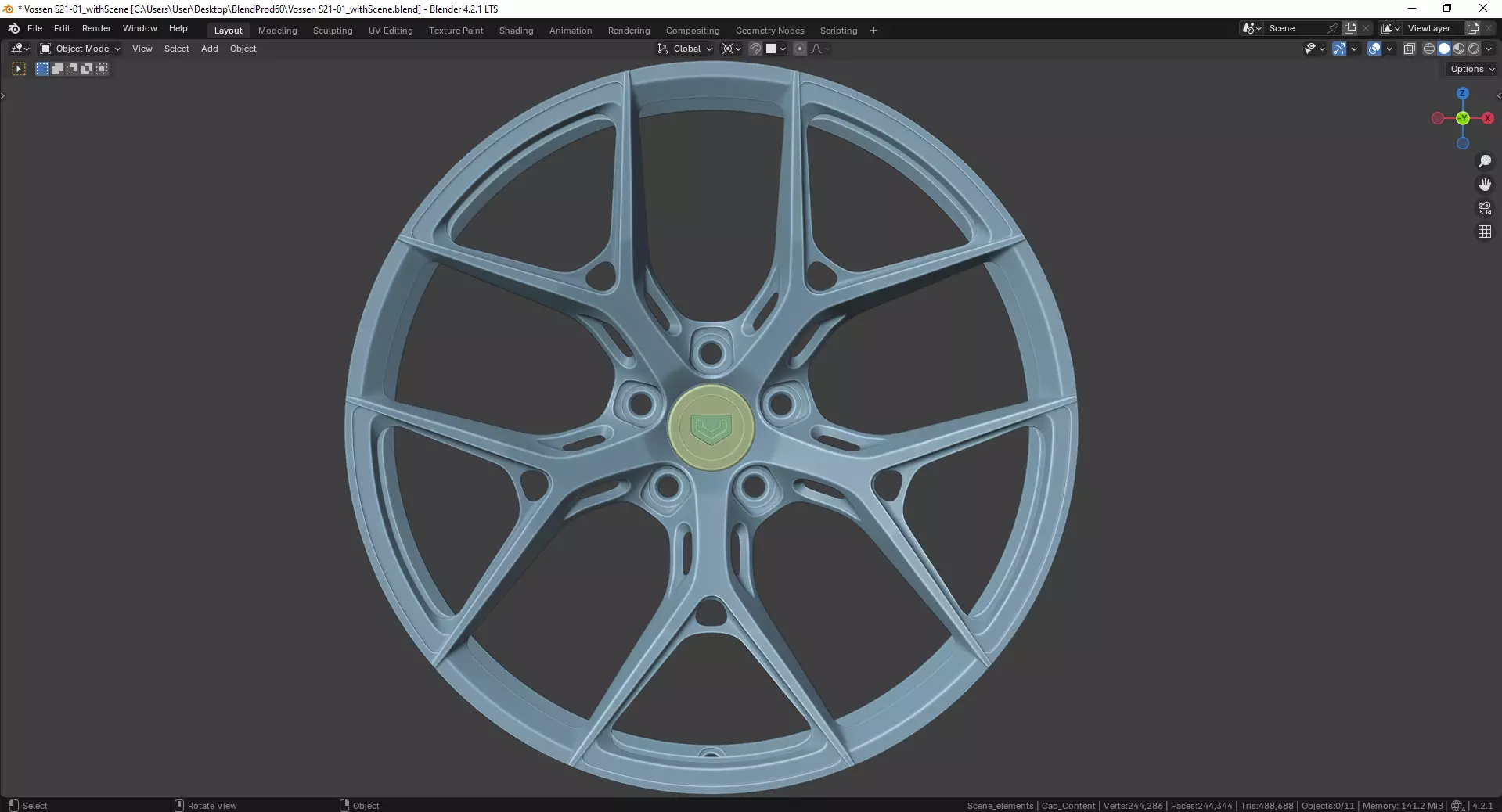Open object types visibility dropdown
The width and height of the screenshot is (1502, 812).
click(x=1315, y=49)
